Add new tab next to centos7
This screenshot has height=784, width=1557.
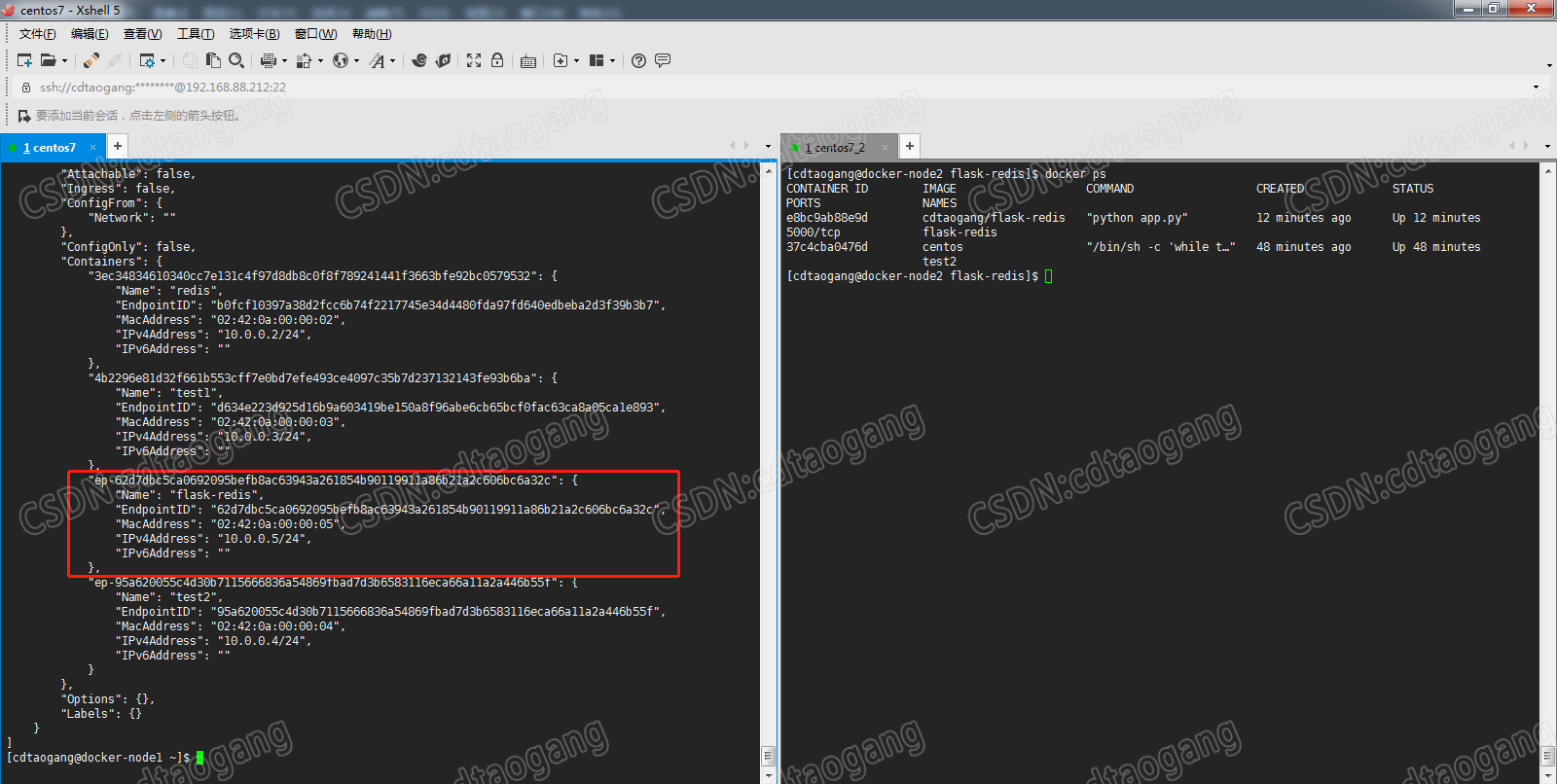118,146
